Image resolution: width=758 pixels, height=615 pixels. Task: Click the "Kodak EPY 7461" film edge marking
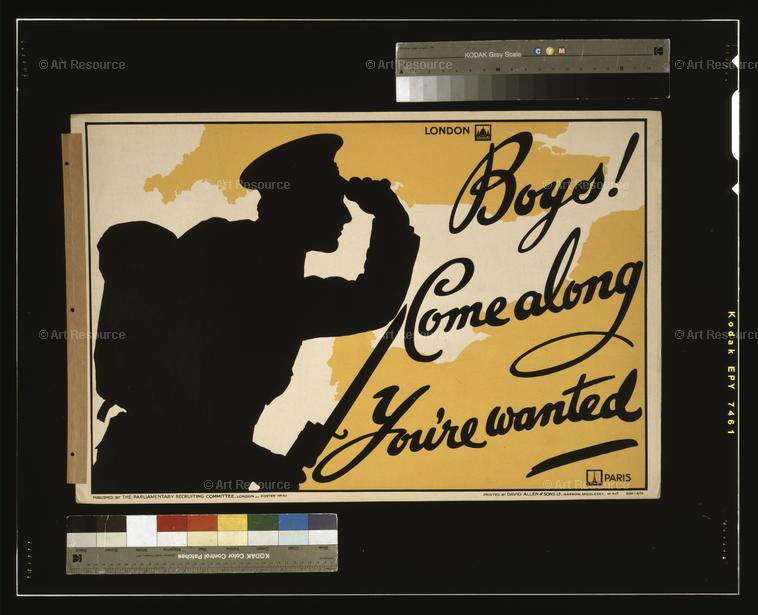[x=731, y=373]
